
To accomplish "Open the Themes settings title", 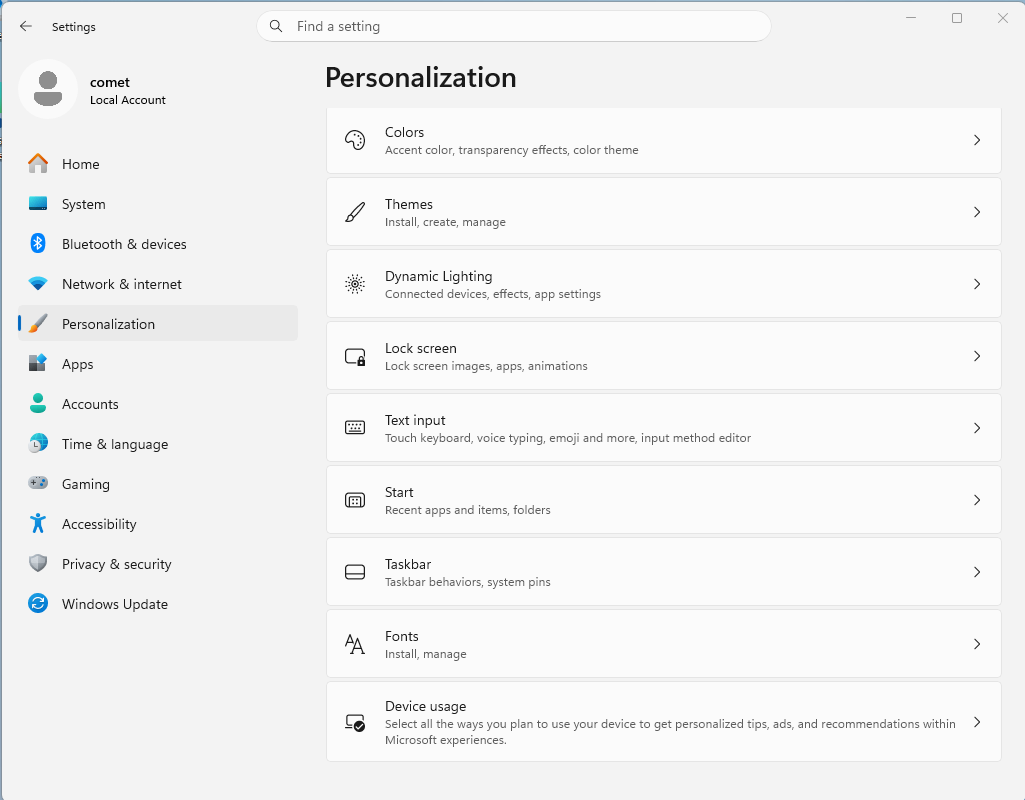I will [x=409, y=204].
